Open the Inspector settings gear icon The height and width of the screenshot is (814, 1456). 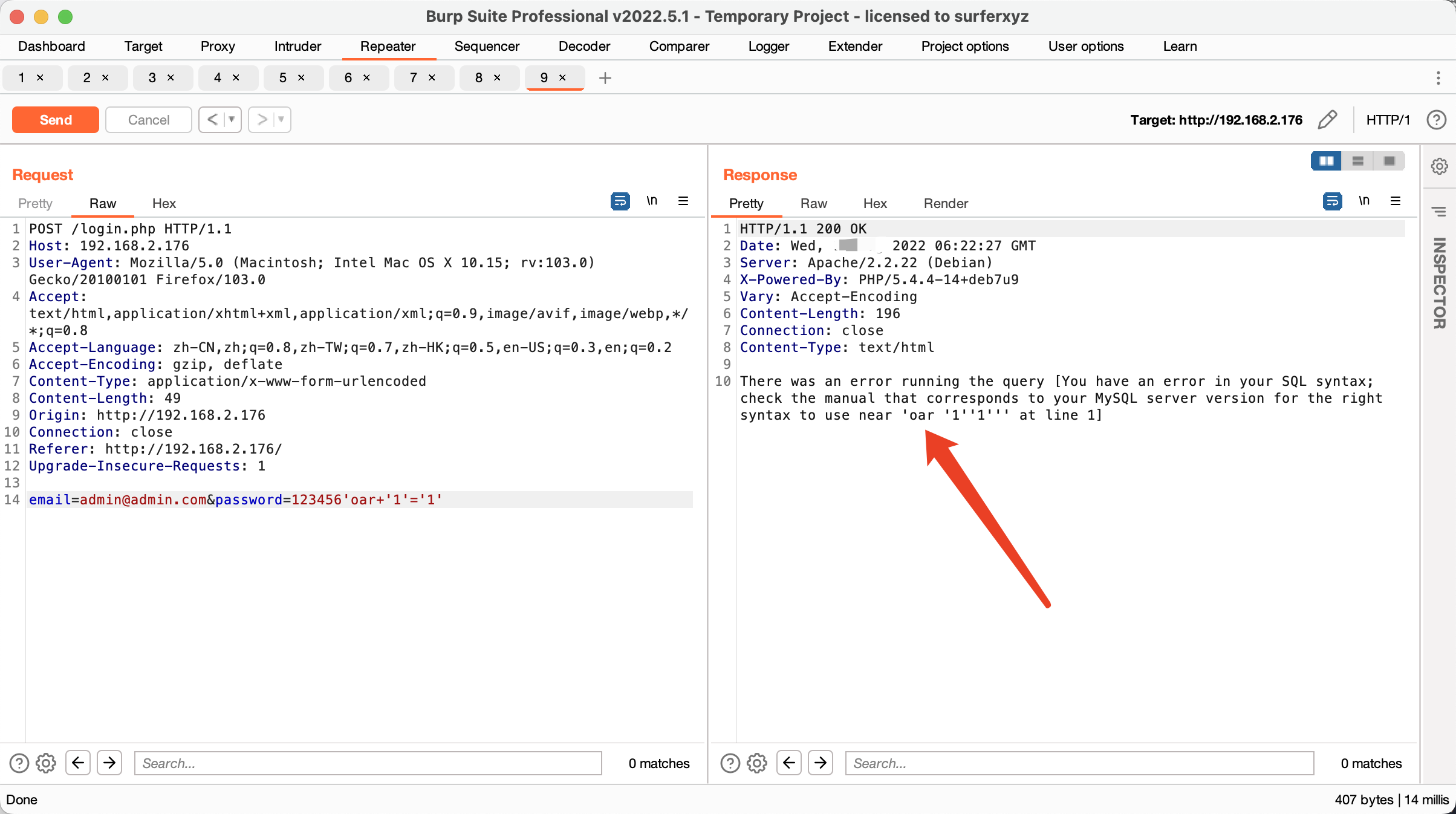click(1439, 166)
